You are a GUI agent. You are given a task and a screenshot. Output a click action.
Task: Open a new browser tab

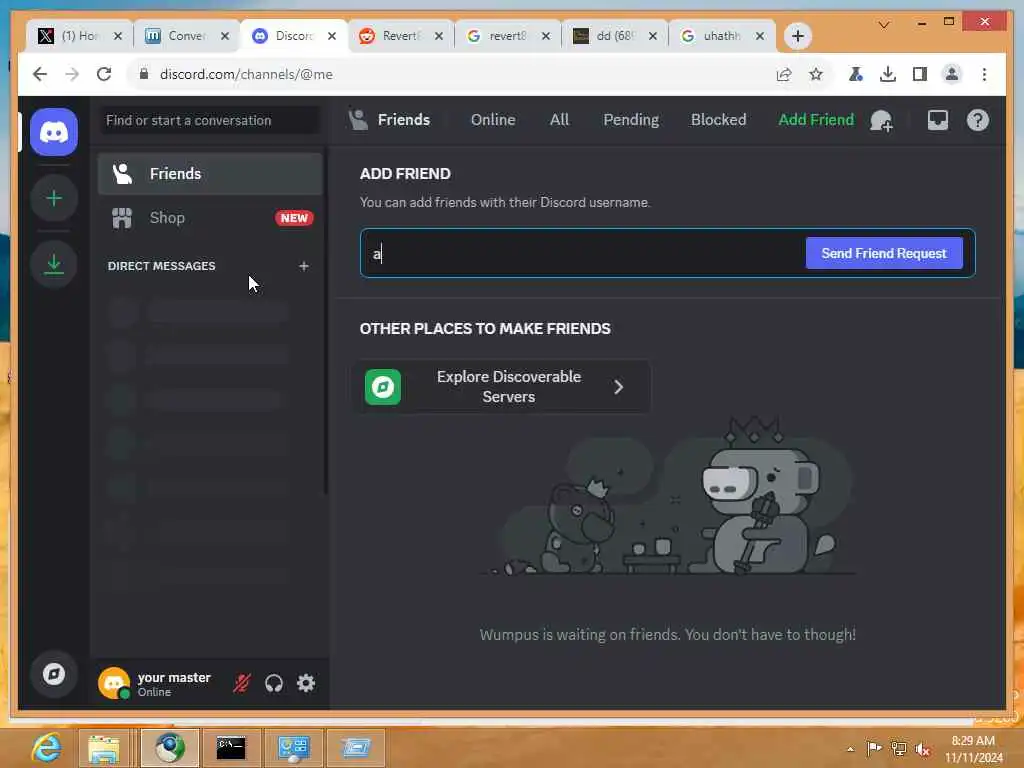tap(797, 36)
